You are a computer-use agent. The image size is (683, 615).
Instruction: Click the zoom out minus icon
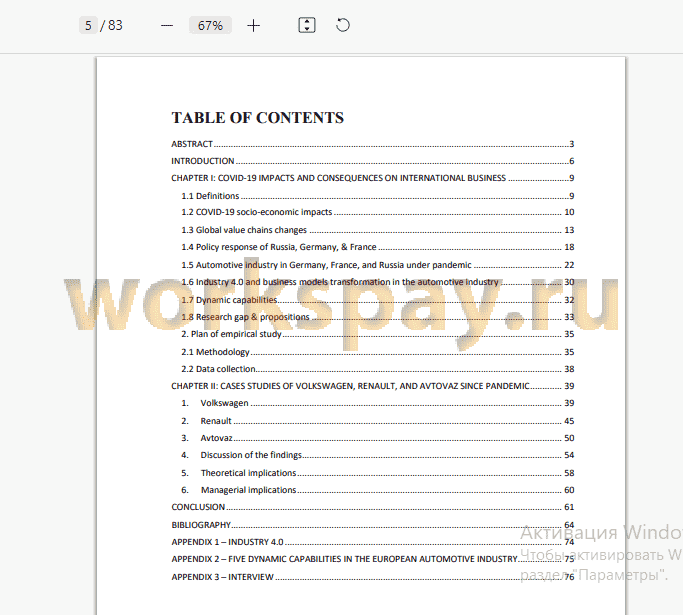click(x=167, y=26)
